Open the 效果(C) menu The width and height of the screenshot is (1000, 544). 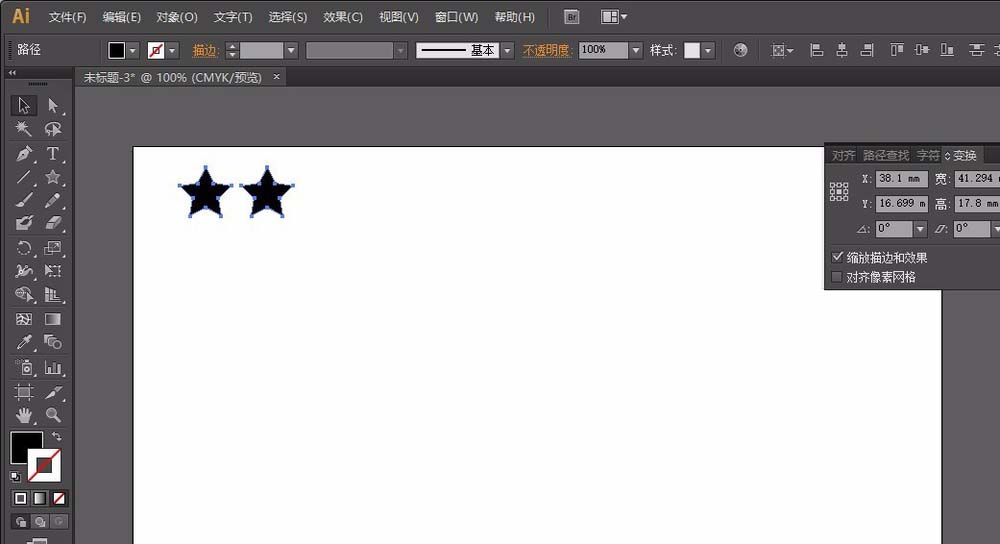tap(343, 17)
